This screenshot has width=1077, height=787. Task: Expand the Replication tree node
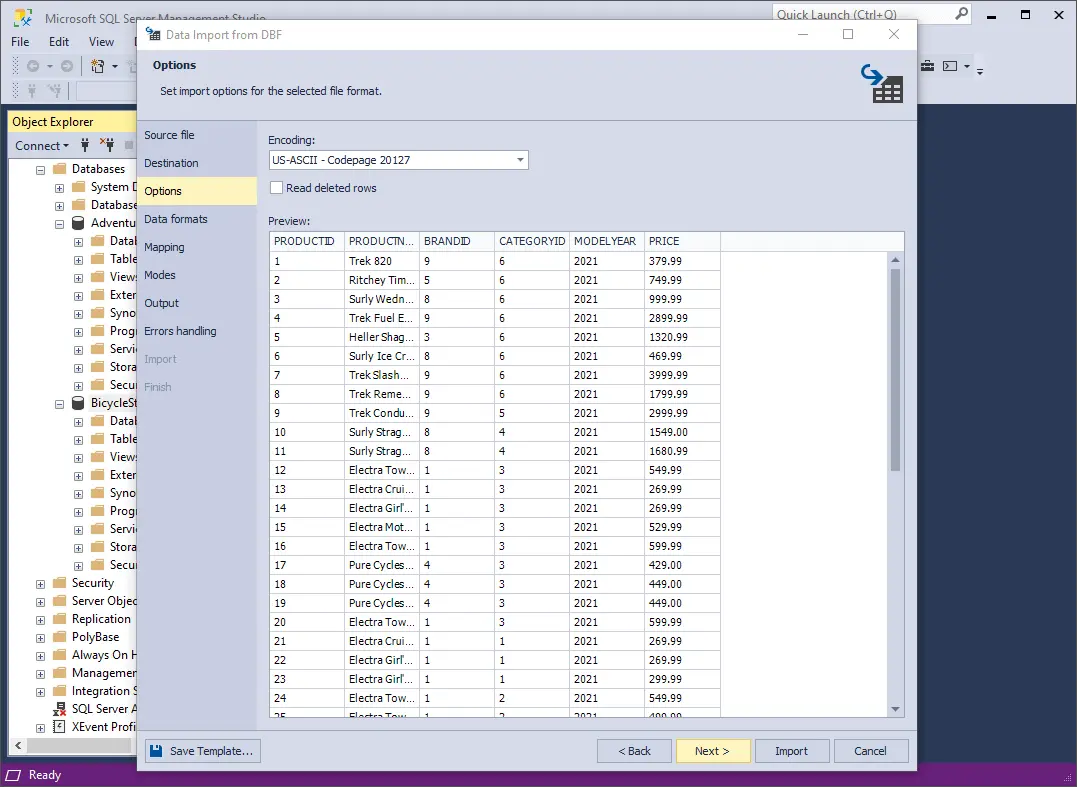coord(41,619)
